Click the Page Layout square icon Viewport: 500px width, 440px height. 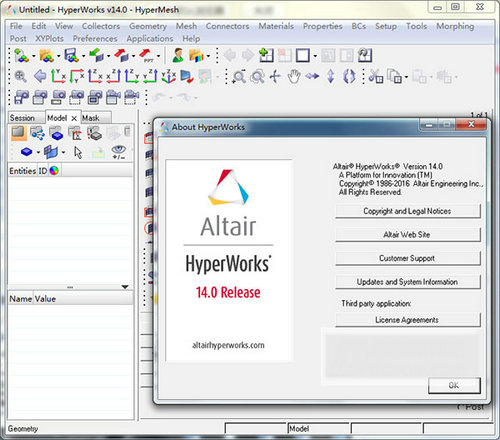(303, 55)
